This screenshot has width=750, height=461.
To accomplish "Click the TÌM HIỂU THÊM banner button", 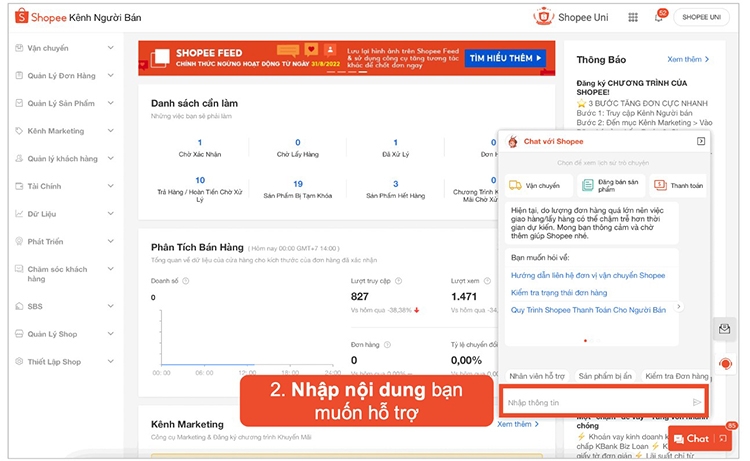I will pos(505,58).
